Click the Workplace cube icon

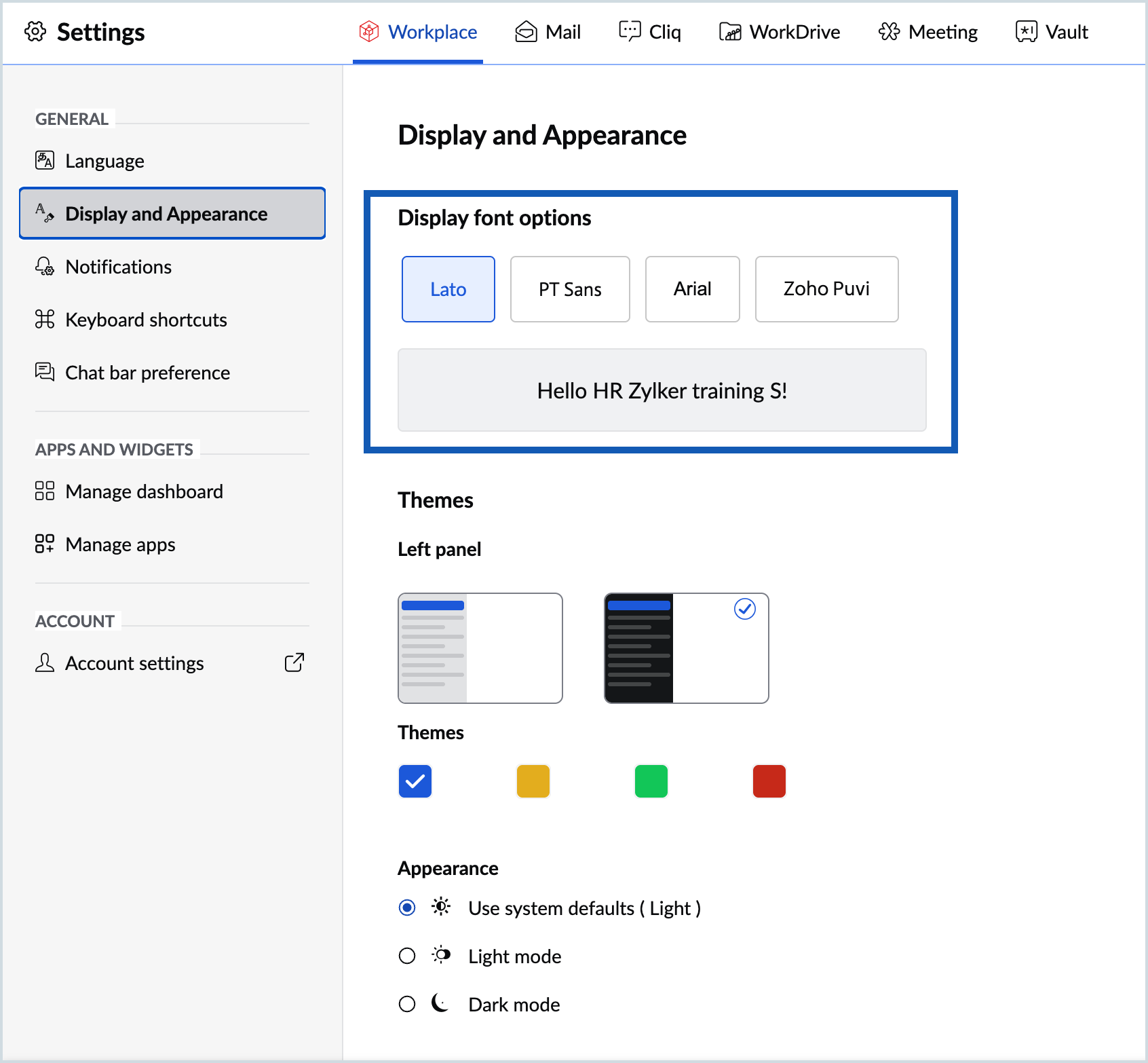(369, 31)
